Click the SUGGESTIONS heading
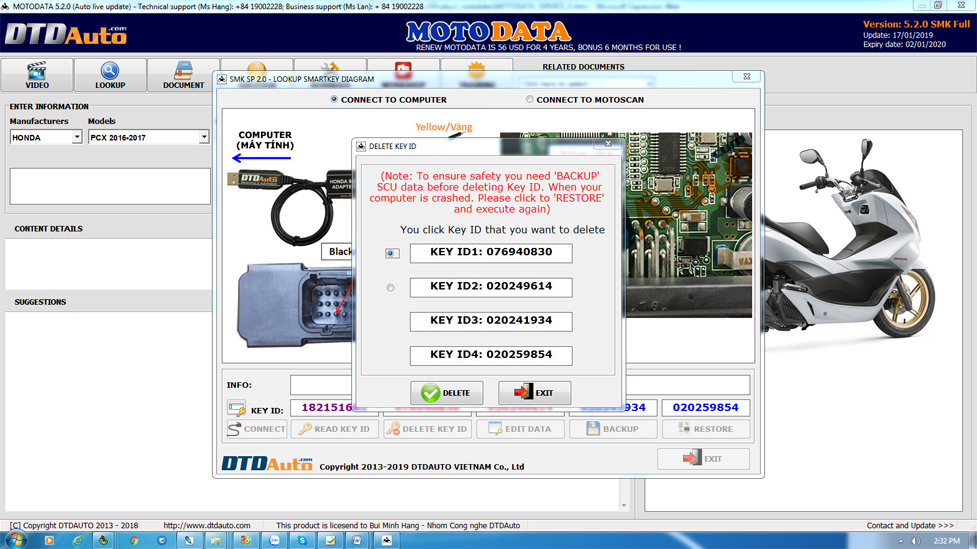The width and height of the screenshot is (977, 549). [41, 302]
